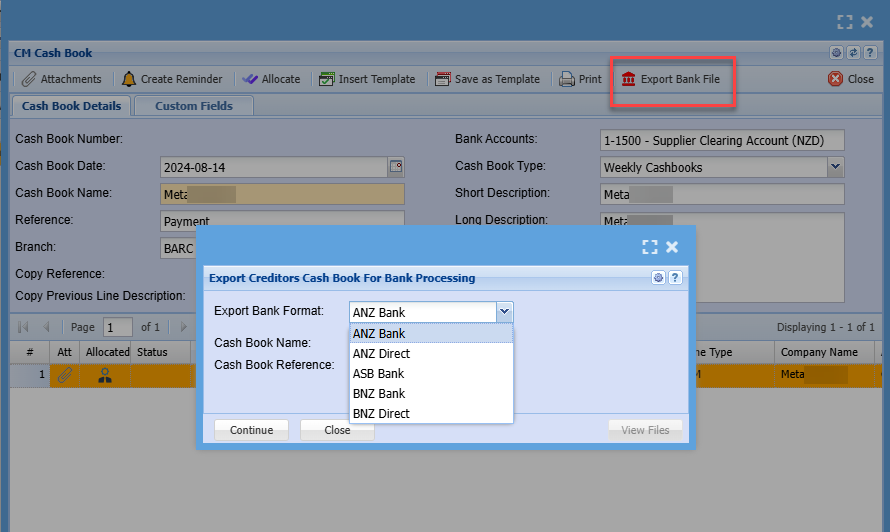
Task: Click the View Files button
Action: [645, 430]
